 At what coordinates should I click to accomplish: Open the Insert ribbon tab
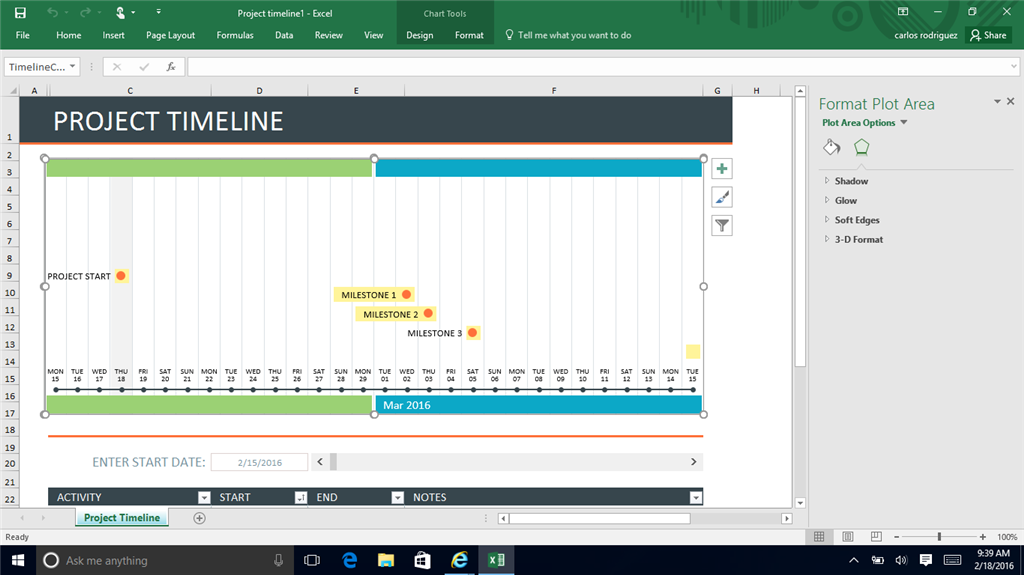(x=113, y=35)
